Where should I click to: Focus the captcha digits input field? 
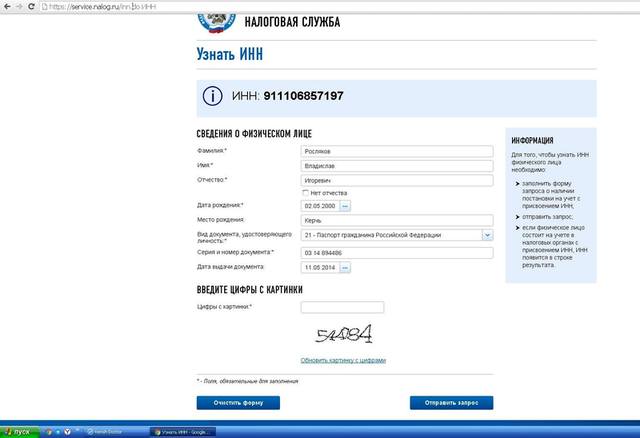click(x=342, y=307)
